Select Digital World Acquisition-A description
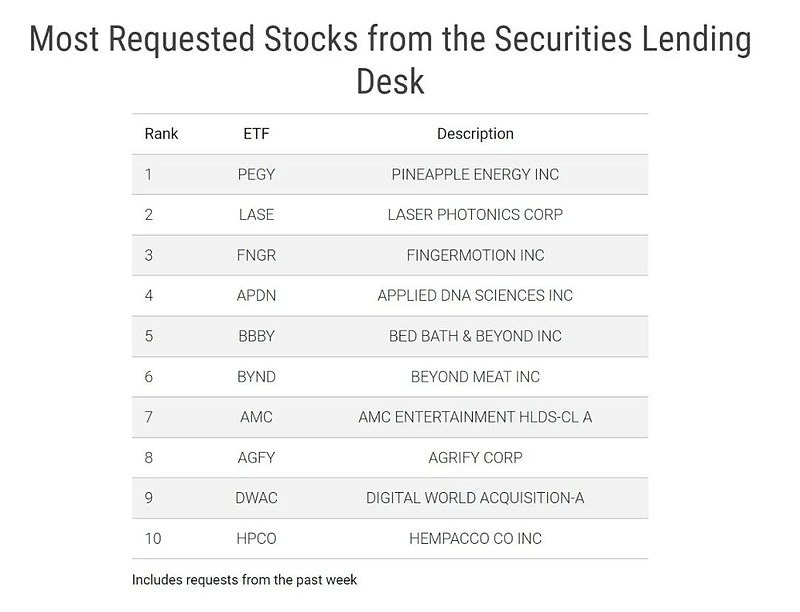This screenshot has width=800, height=612. [x=475, y=498]
